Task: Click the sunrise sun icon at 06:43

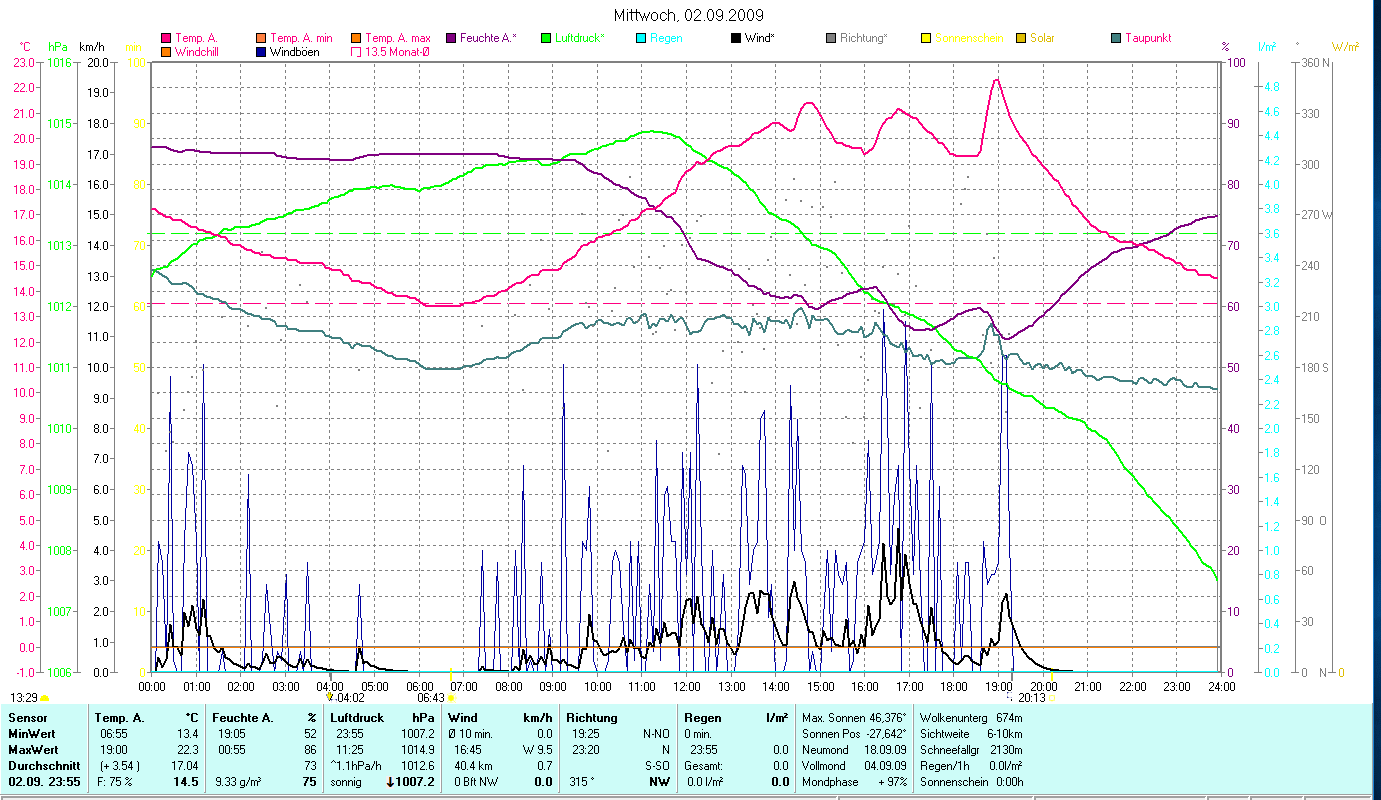Action: (x=451, y=697)
